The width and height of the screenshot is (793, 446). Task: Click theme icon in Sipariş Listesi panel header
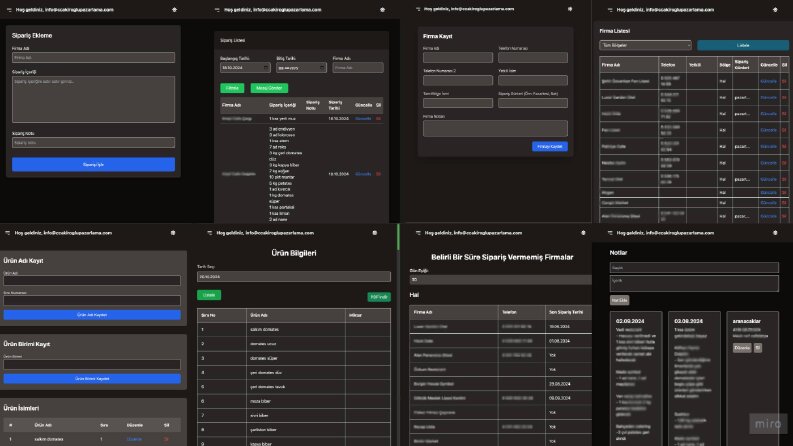pos(382,10)
